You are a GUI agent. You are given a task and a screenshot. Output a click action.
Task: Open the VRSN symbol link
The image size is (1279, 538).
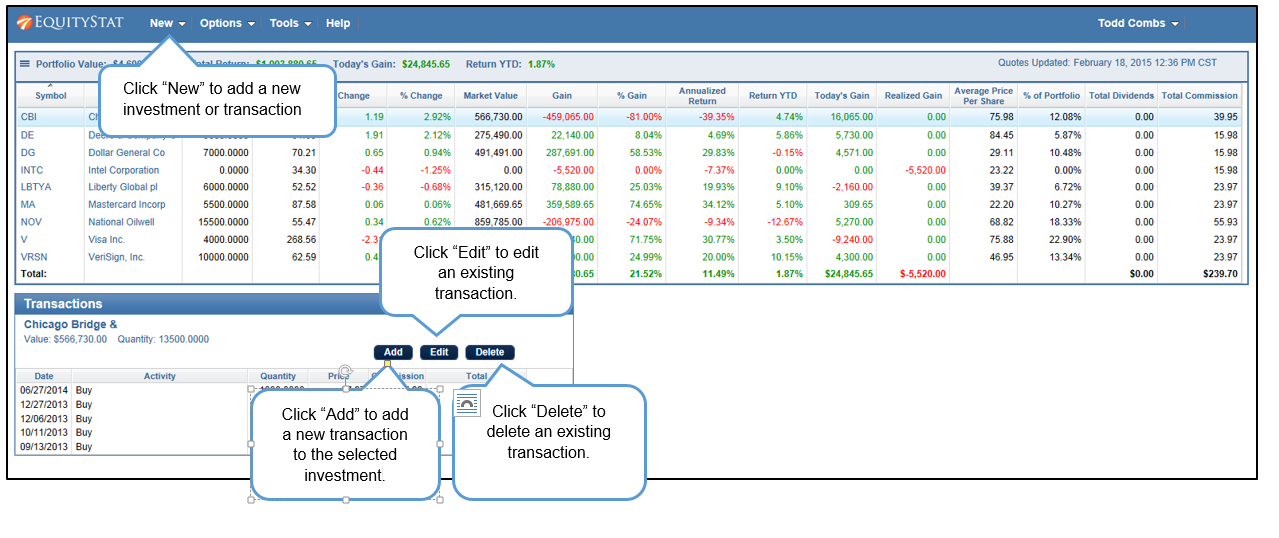coord(34,257)
